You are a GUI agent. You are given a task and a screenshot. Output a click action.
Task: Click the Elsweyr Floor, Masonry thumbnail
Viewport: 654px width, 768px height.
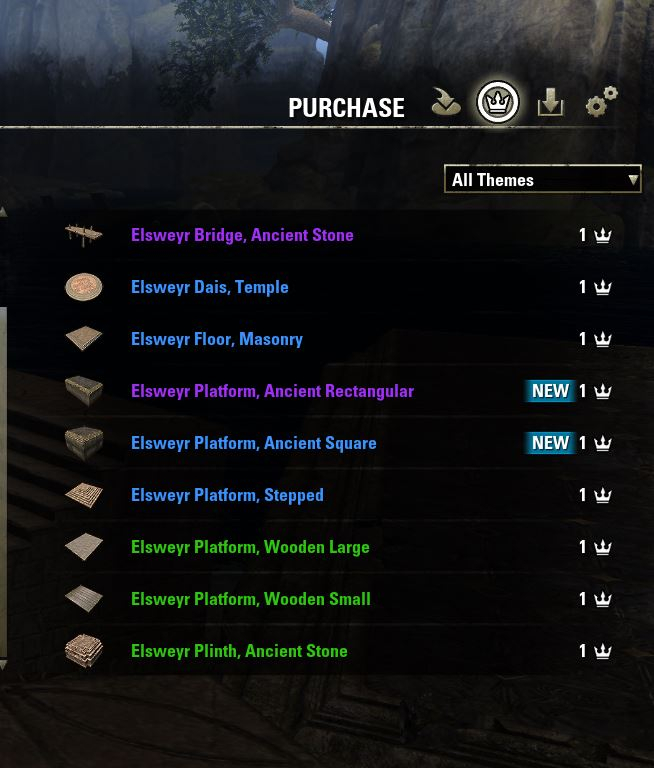tap(84, 339)
